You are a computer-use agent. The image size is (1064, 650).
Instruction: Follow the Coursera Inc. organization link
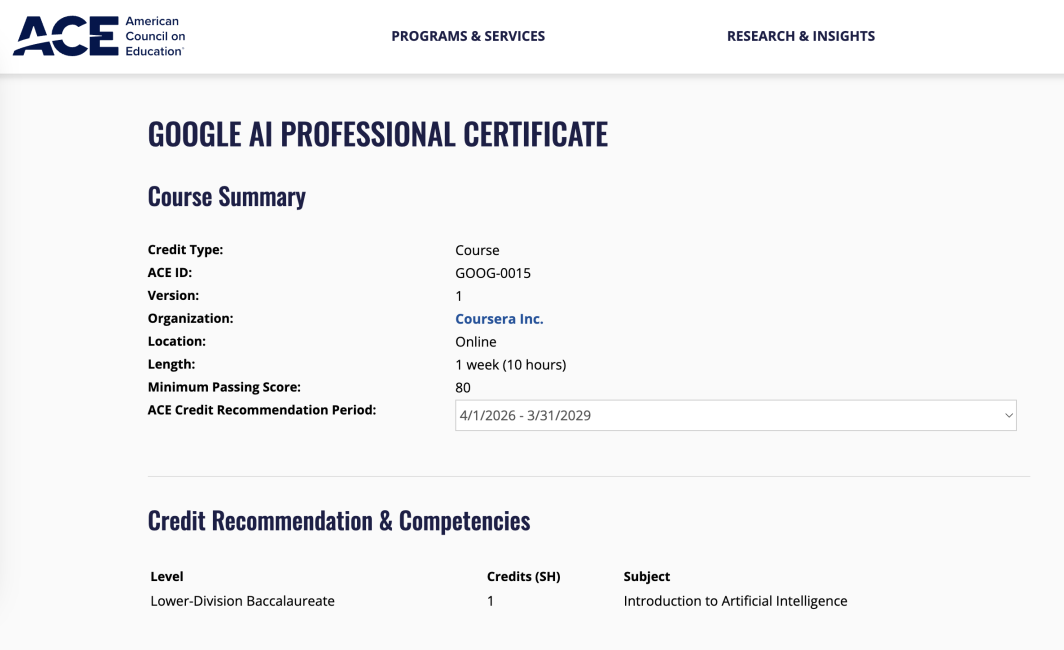[x=499, y=319]
